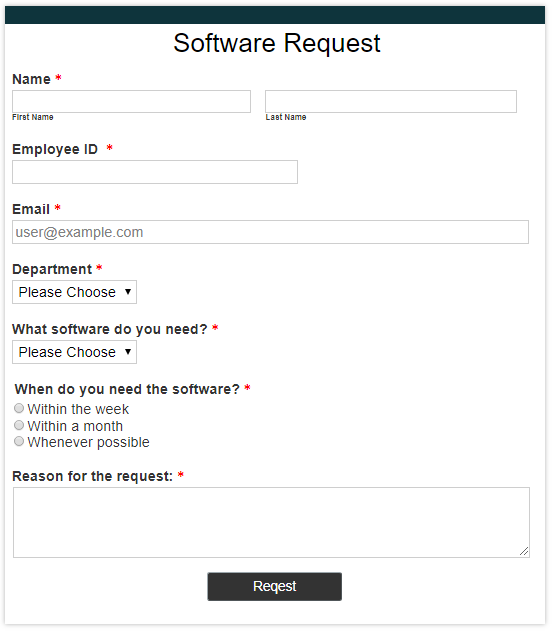Select the 'Within a month' radio button
The image size is (553, 632).
19,425
